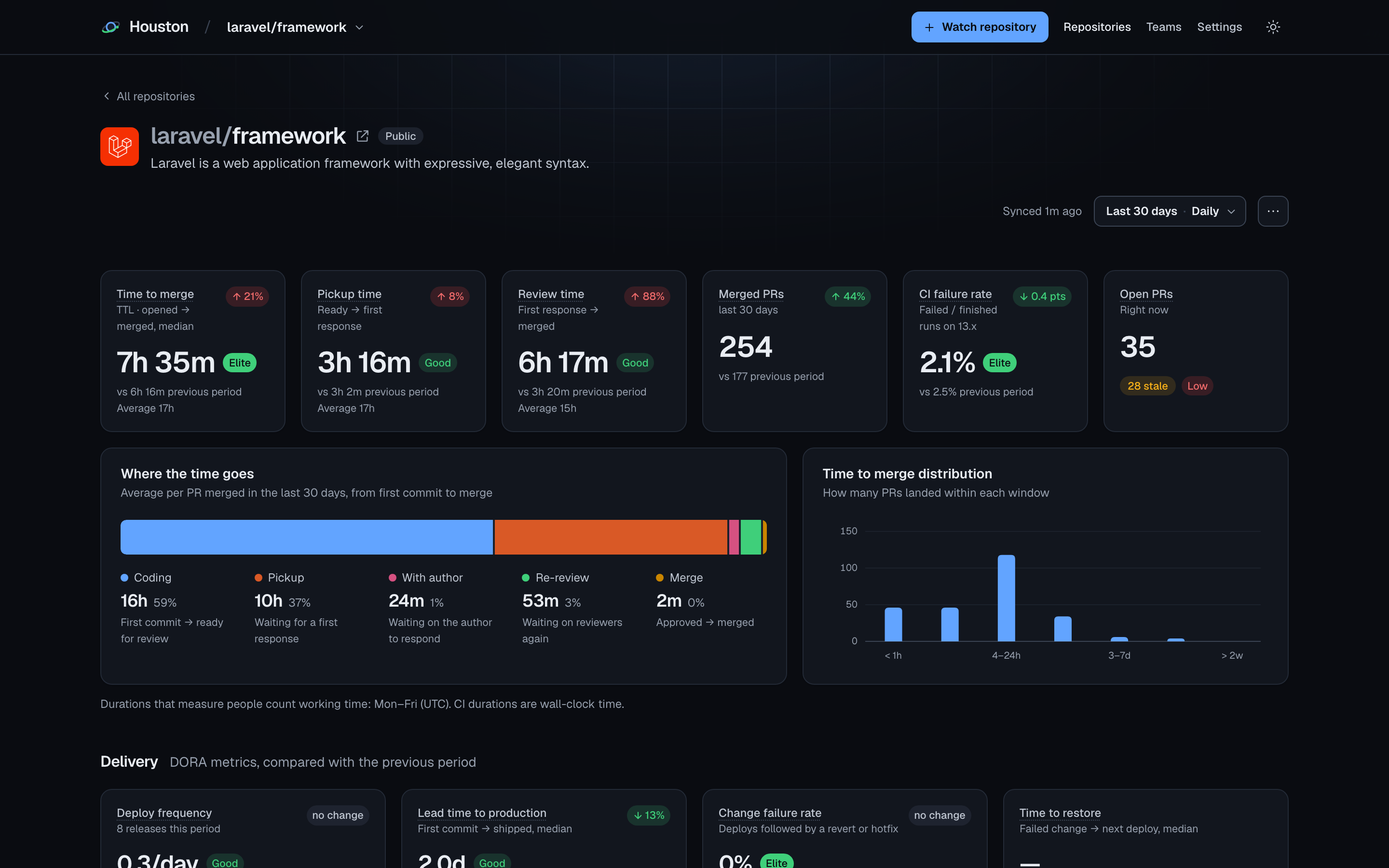The width and height of the screenshot is (1389, 868).
Task: Click the green Re-review segment of the bar
Action: [751, 537]
